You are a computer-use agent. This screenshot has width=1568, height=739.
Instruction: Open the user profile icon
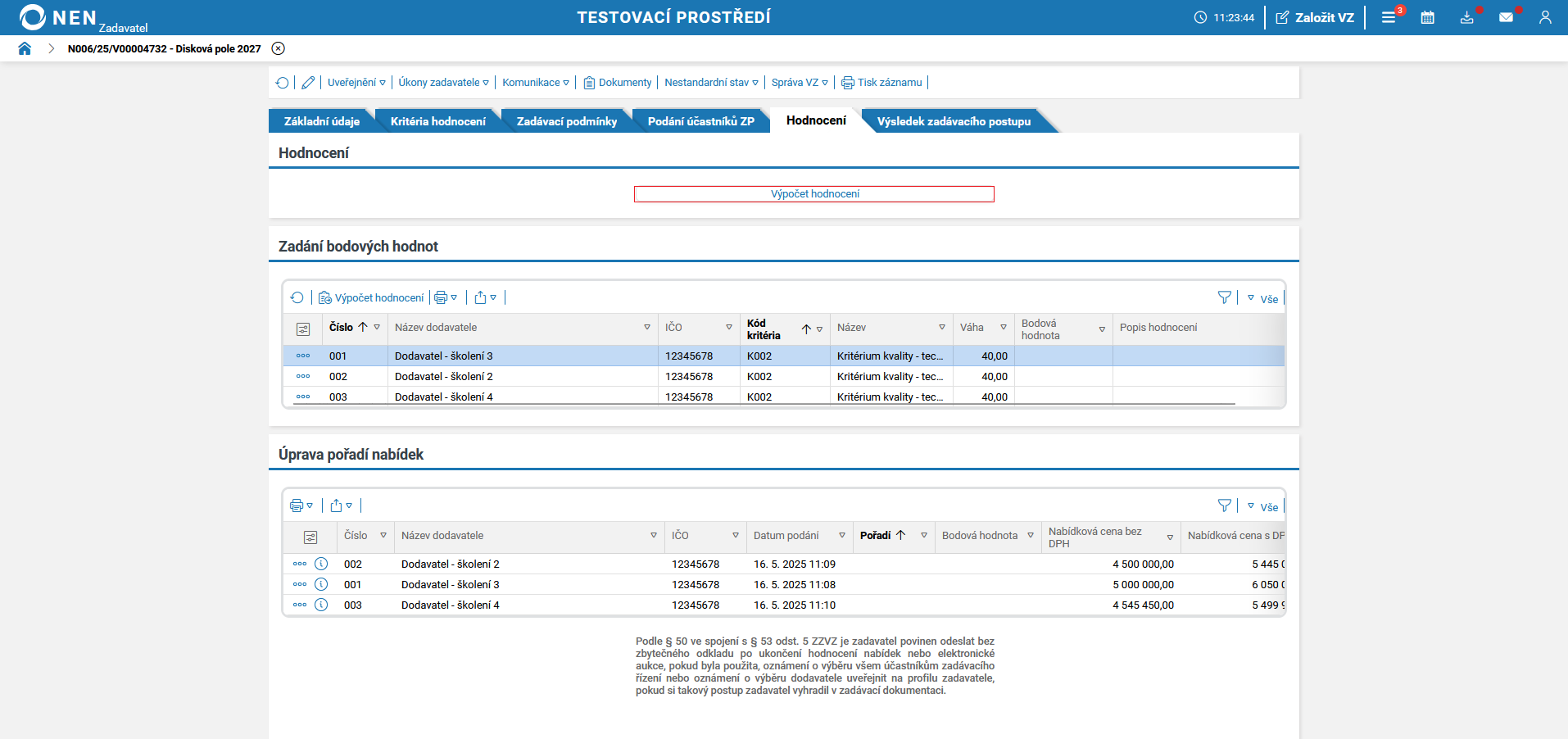(1545, 17)
